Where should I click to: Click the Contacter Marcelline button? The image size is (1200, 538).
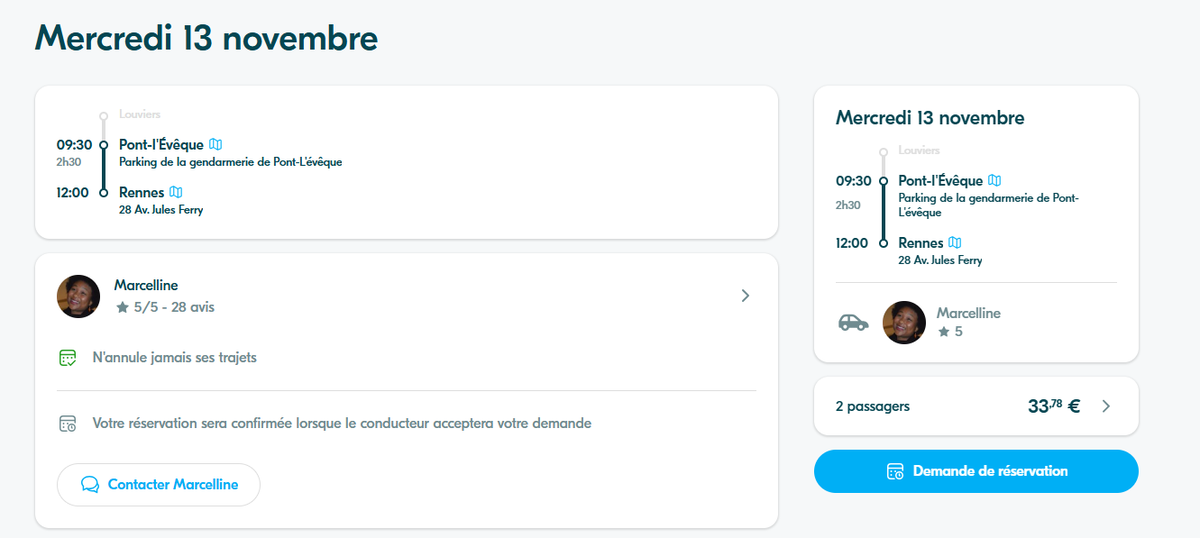click(x=158, y=484)
